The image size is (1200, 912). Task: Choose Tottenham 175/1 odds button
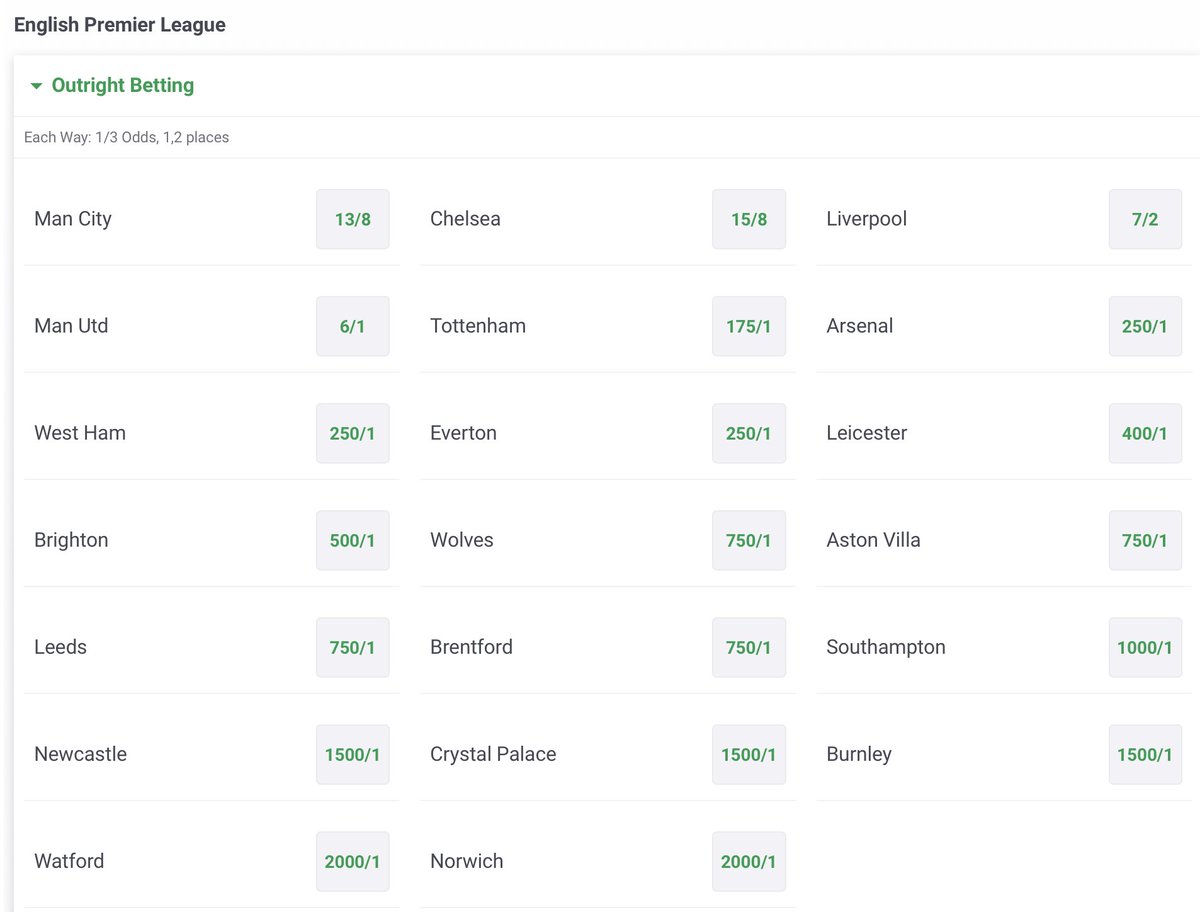748,326
